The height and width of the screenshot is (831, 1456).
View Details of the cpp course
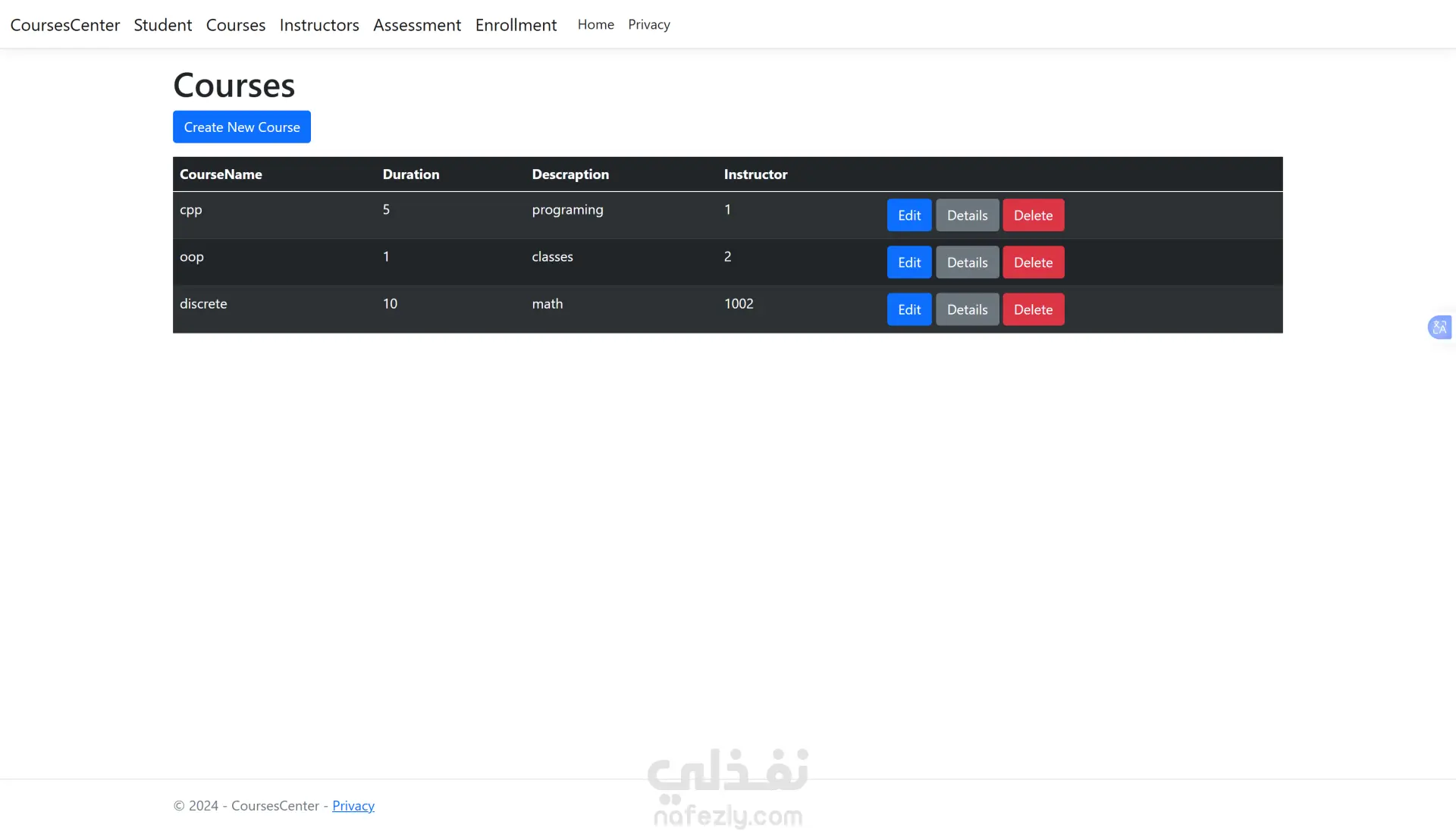[967, 215]
